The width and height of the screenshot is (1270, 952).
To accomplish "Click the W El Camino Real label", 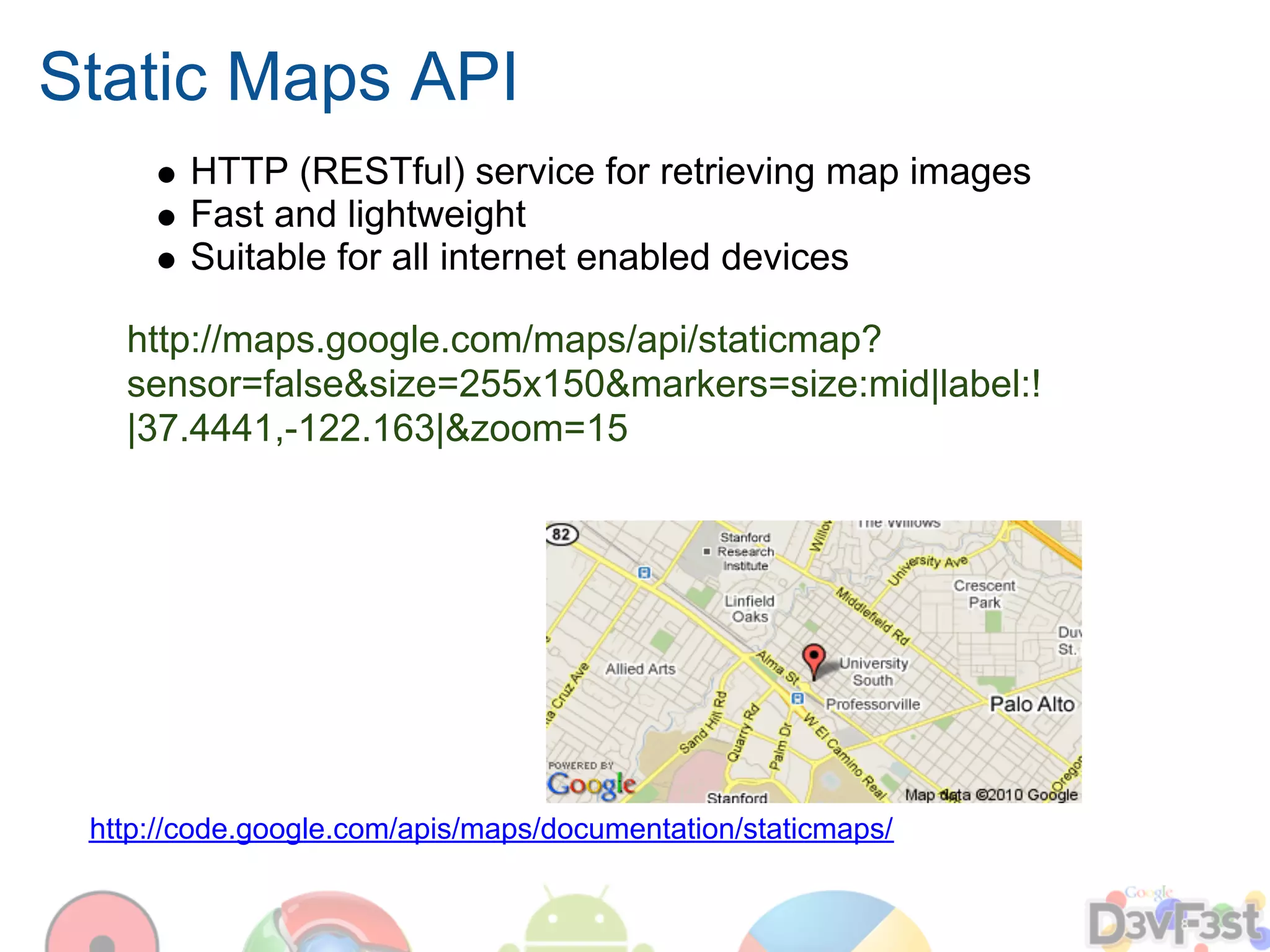I will [x=845, y=756].
